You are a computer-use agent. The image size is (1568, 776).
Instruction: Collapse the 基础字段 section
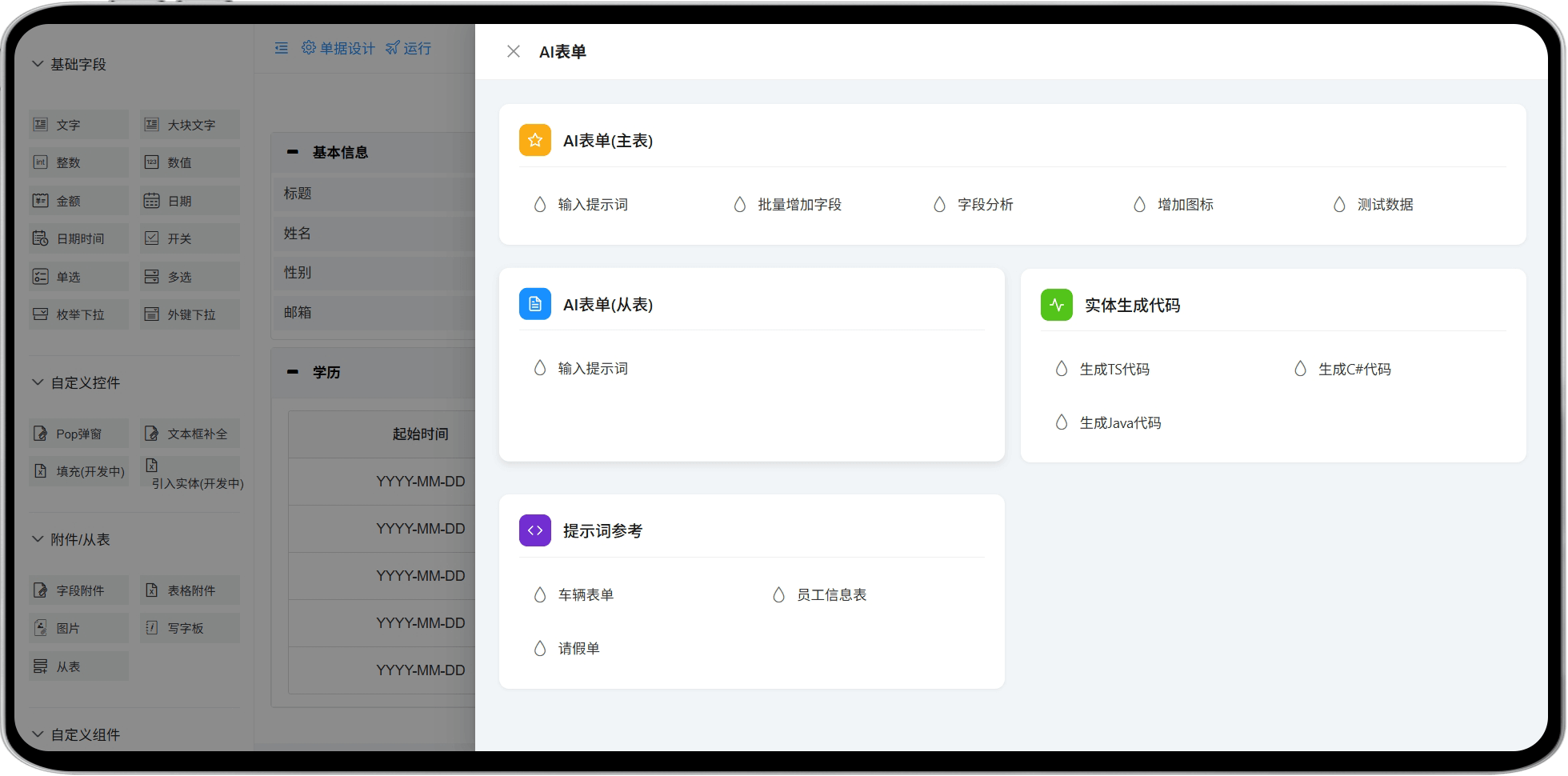coord(38,64)
